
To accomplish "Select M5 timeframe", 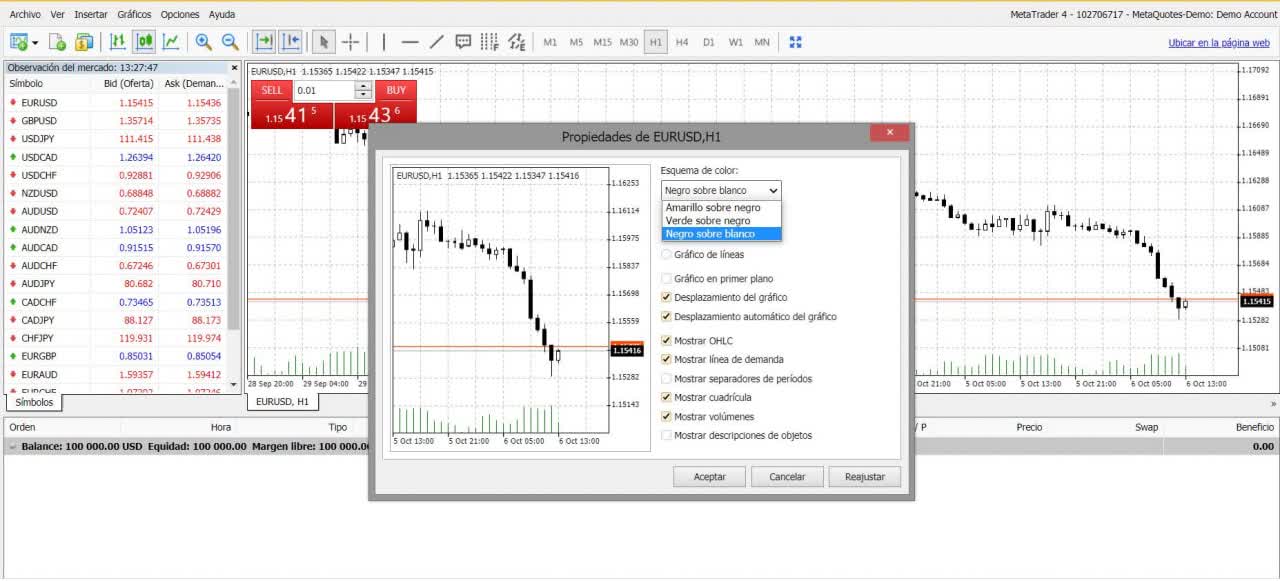I will coord(576,42).
